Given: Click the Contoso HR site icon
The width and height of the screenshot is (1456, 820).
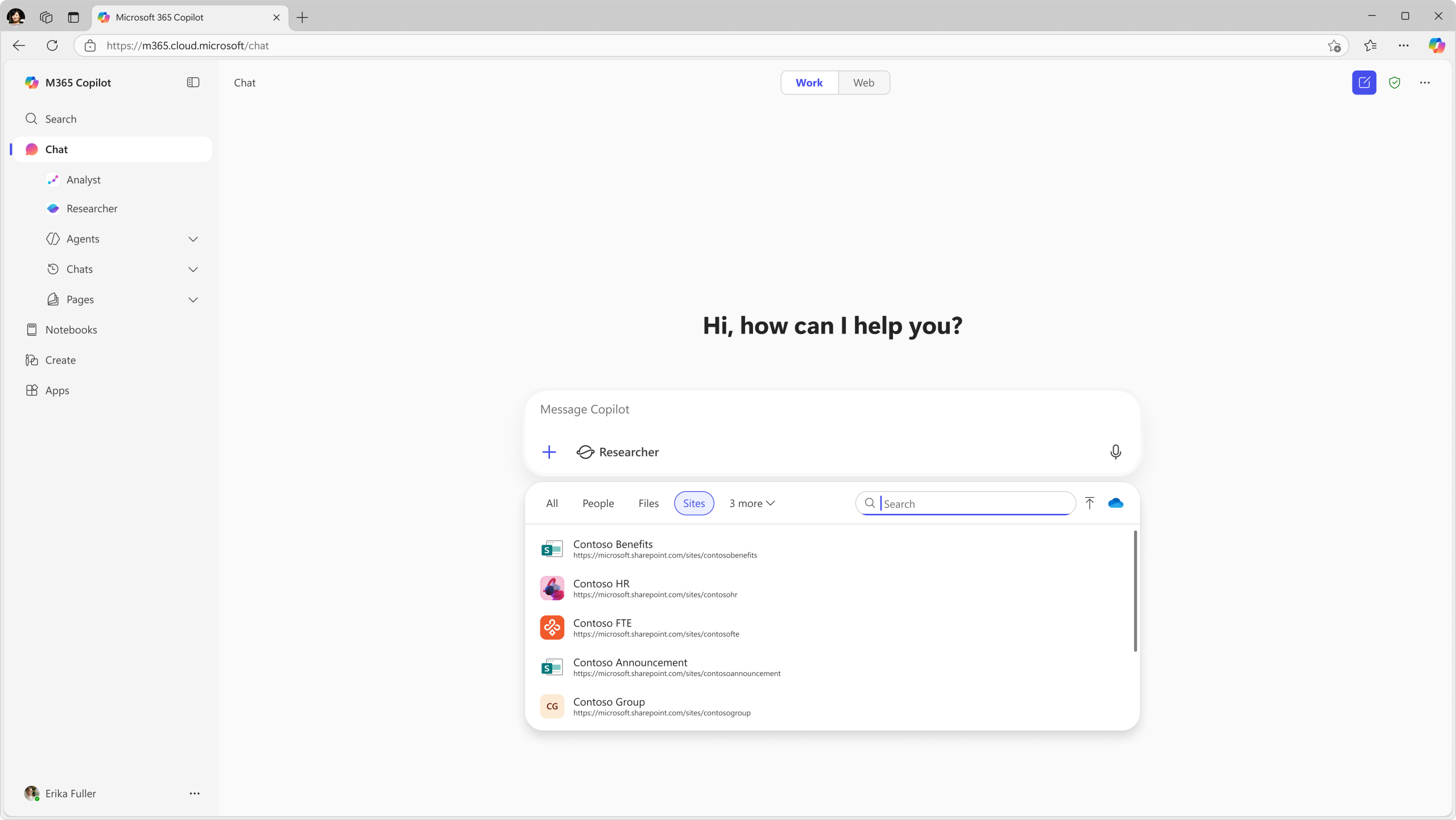Looking at the screenshot, I should [x=552, y=588].
